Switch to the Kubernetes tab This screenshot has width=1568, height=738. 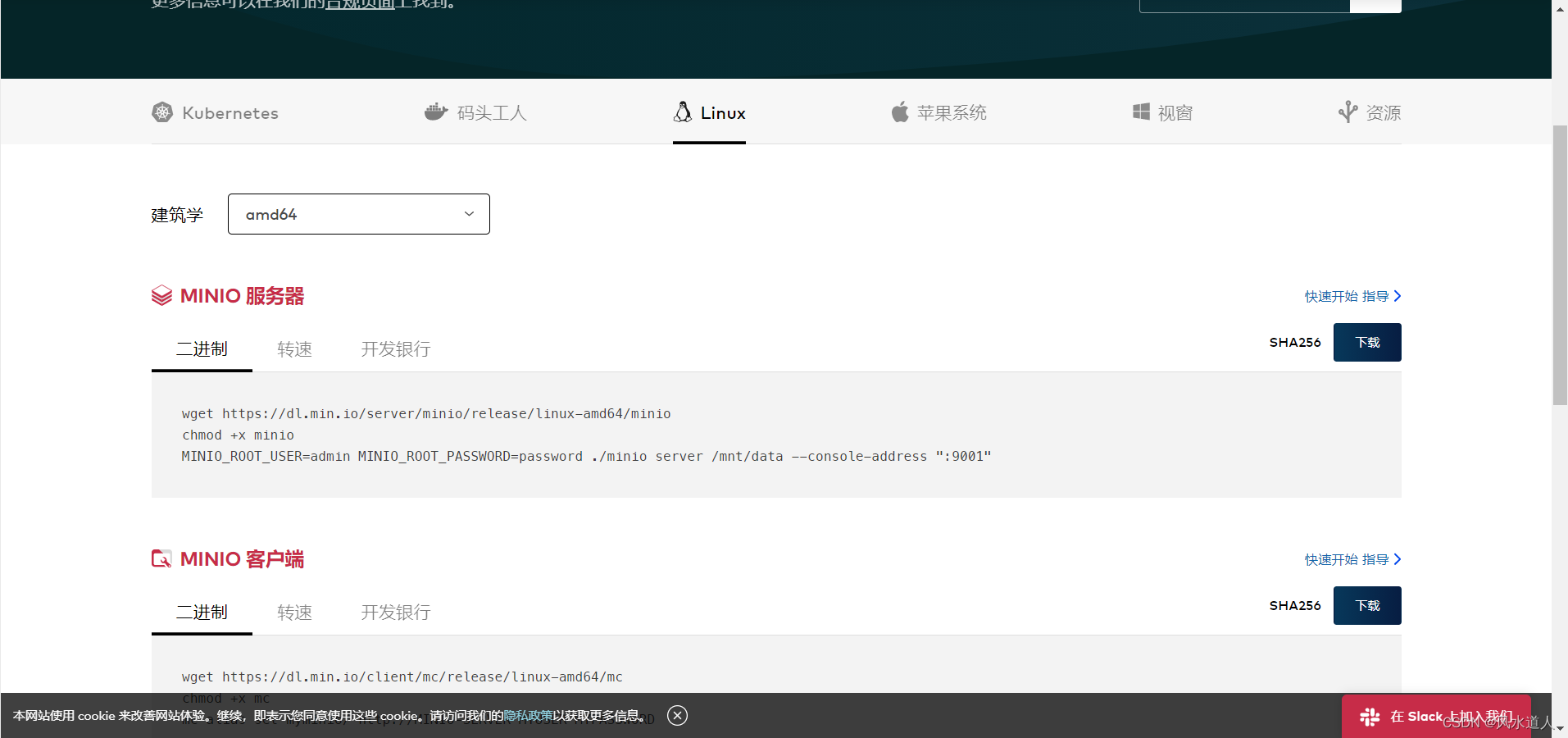(216, 112)
